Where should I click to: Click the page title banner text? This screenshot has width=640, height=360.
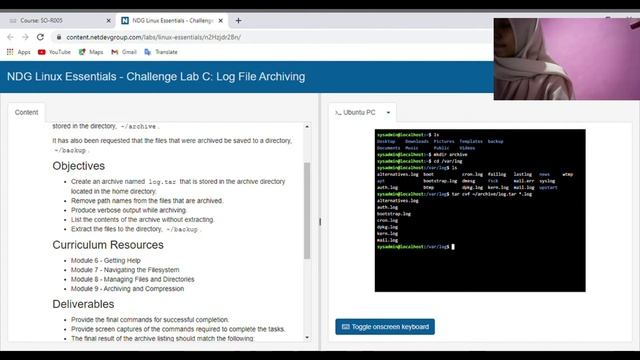[x=156, y=77]
